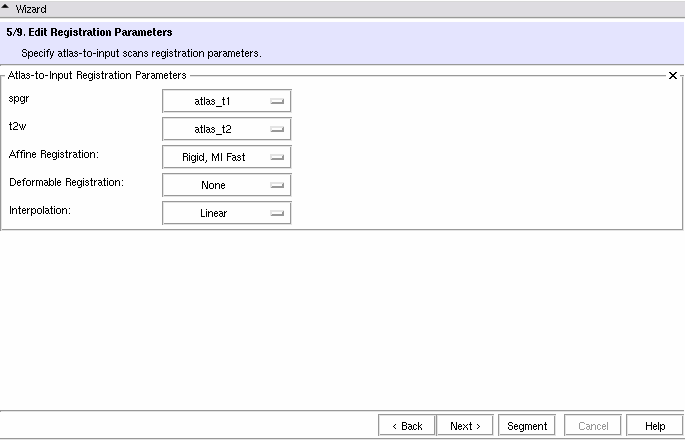Click the t2w label
Viewport: 685px width, 440px height.
point(18,128)
